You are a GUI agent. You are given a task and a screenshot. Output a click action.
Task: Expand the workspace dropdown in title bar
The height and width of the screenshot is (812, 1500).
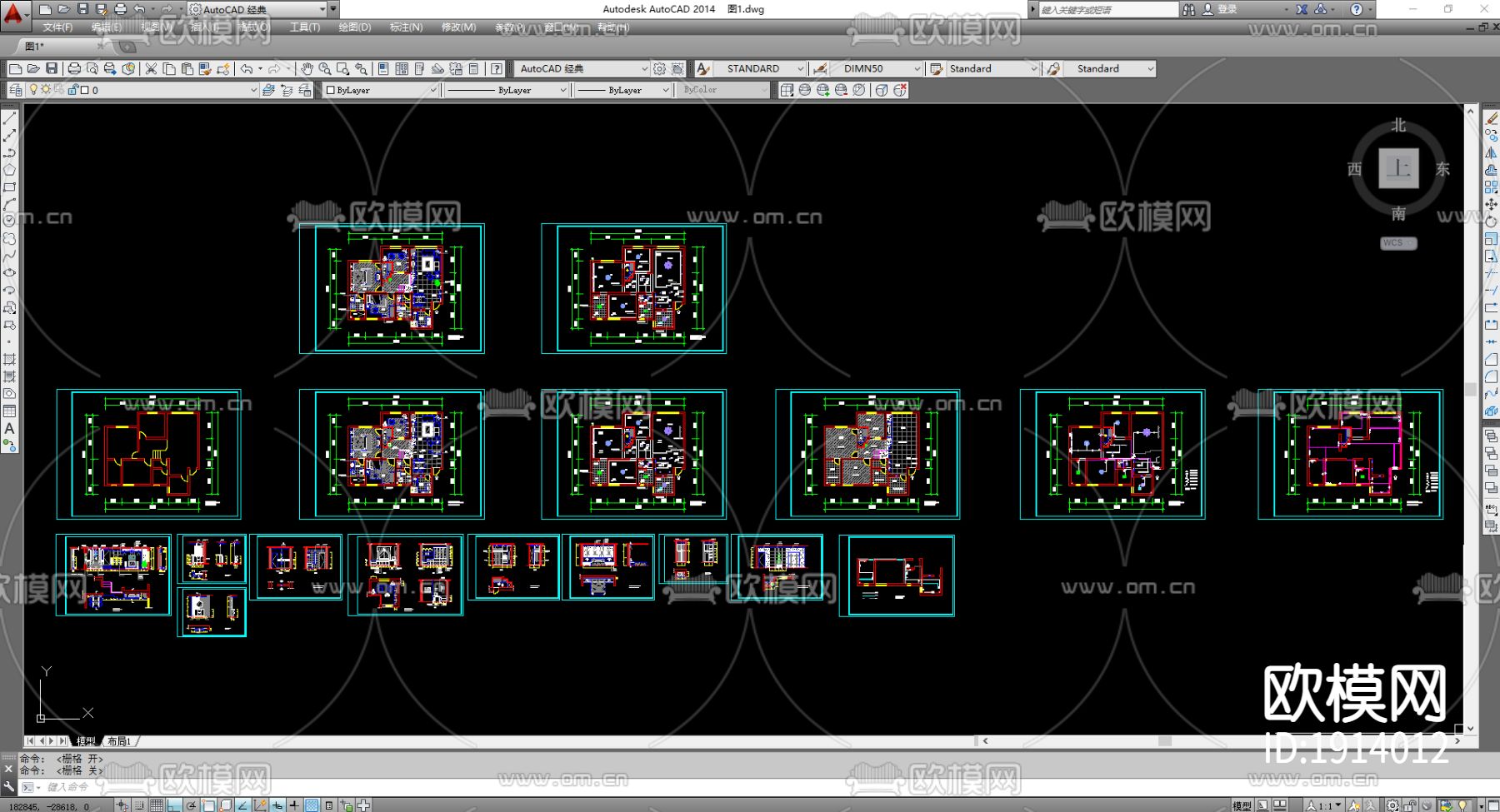click(322, 9)
